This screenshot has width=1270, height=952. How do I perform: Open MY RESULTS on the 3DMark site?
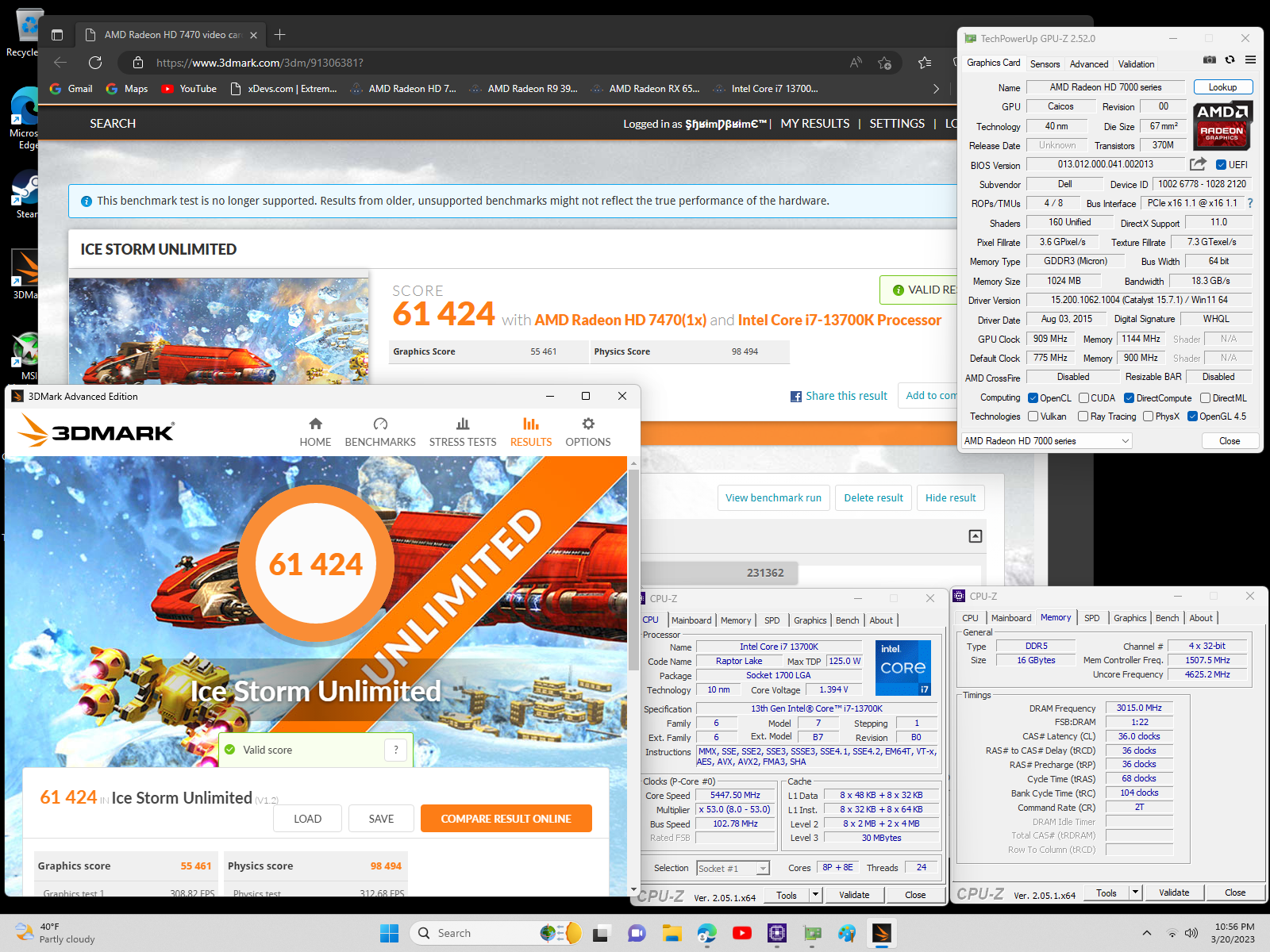pyautogui.click(x=815, y=124)
